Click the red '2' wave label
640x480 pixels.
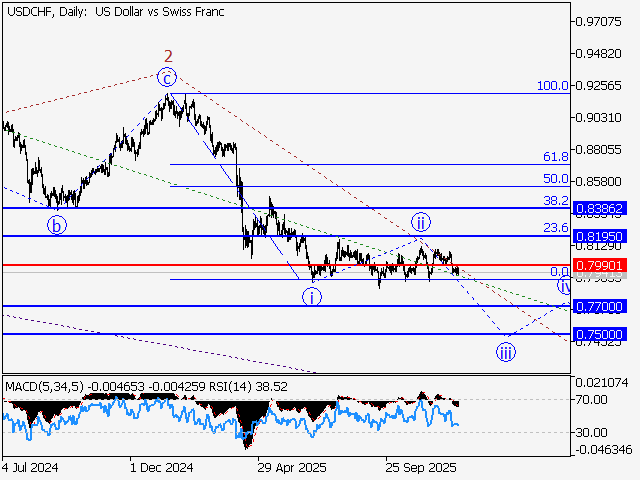[x=169, y=56]
